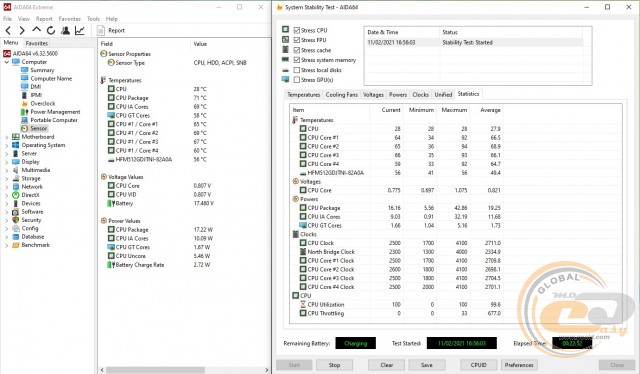Open the File menu
640x374 pixels.
[7, 19]
